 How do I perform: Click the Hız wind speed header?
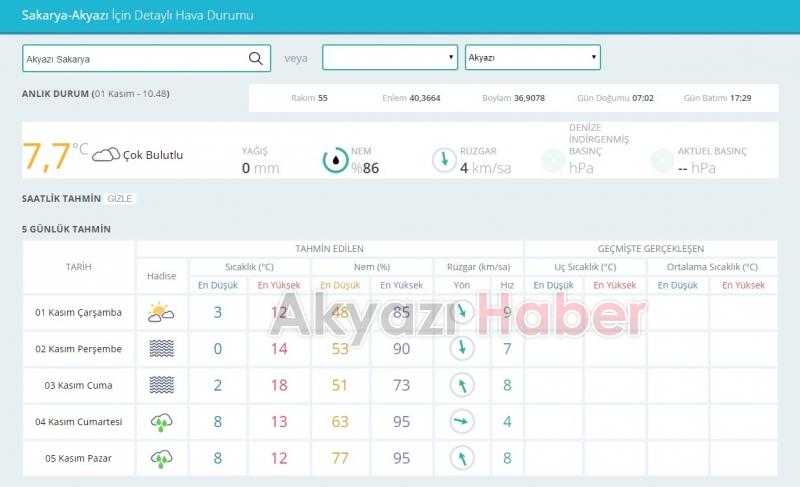click(507, 285)
